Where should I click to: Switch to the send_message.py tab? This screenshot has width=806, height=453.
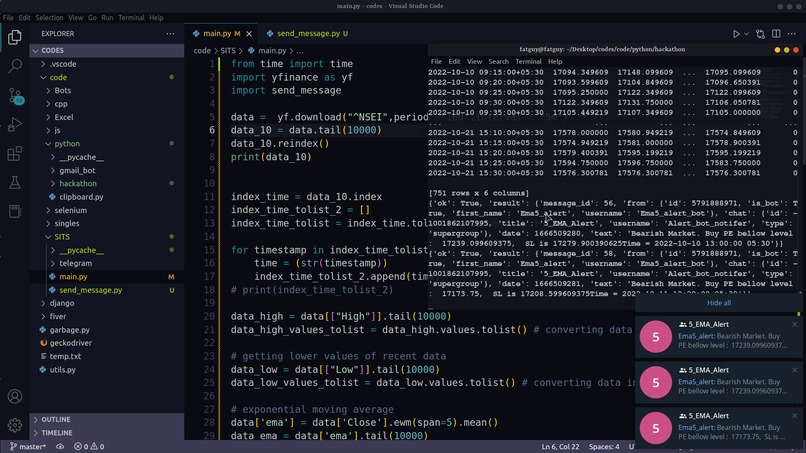click(307, 33)
